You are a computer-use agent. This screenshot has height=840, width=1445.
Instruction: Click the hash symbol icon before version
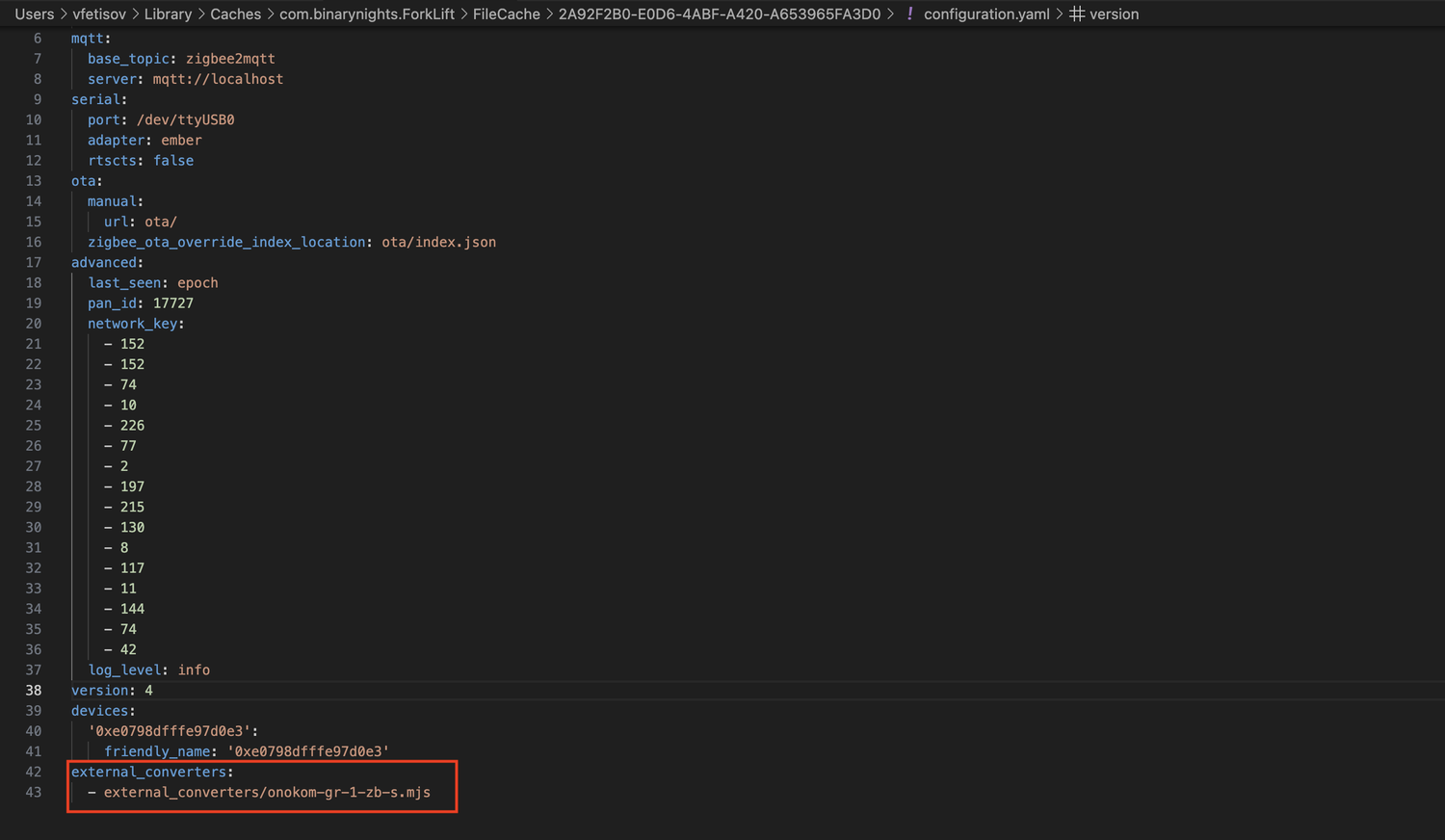point(1077,13)
